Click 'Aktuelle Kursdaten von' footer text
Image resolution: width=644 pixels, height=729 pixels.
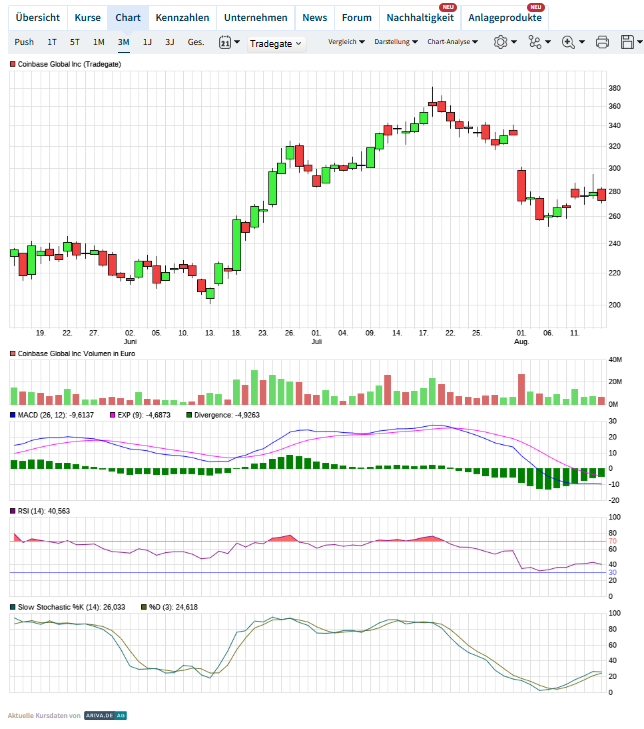click(44, 716)
